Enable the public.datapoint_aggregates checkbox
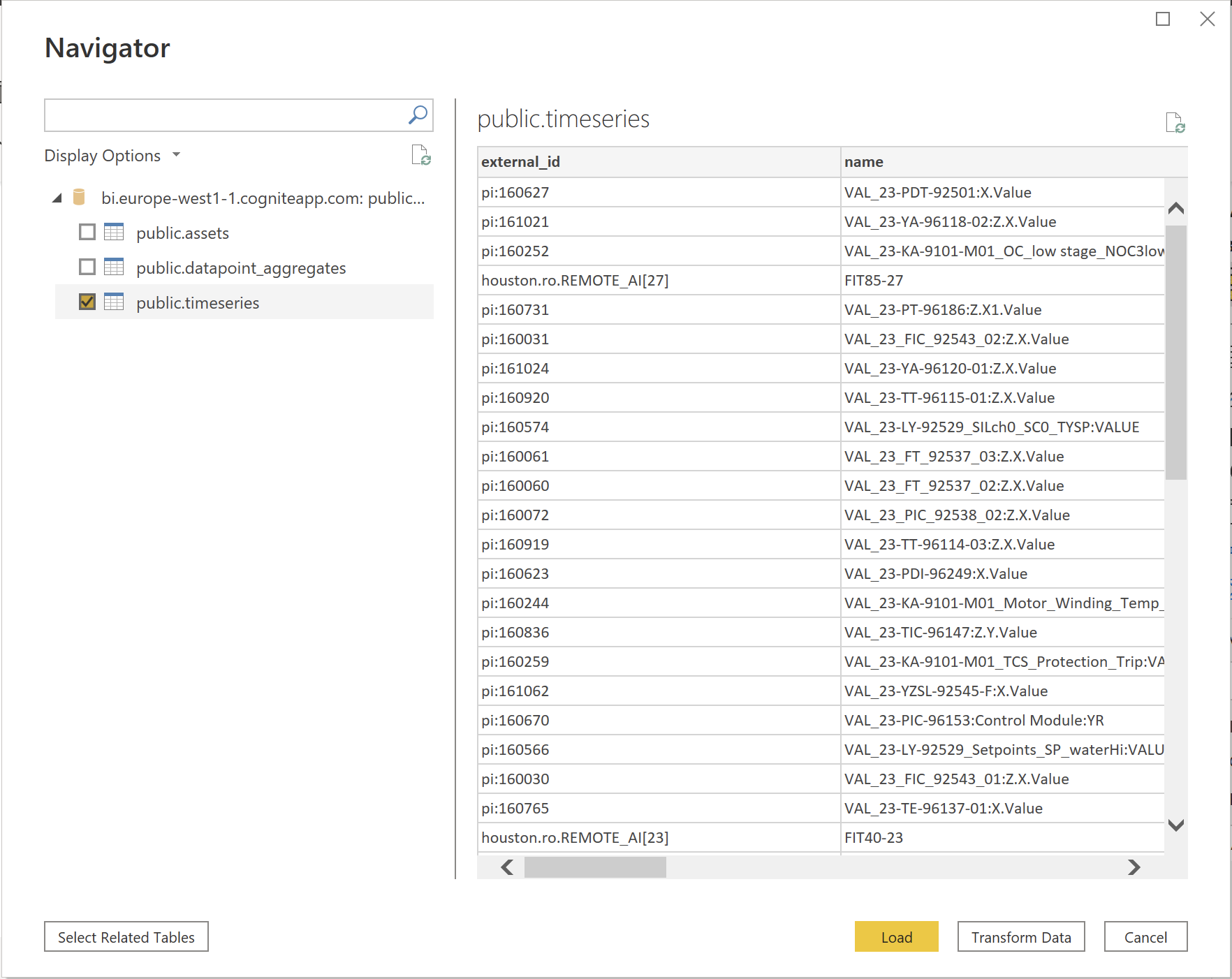The image size is (1232, 979). [87, 267]
